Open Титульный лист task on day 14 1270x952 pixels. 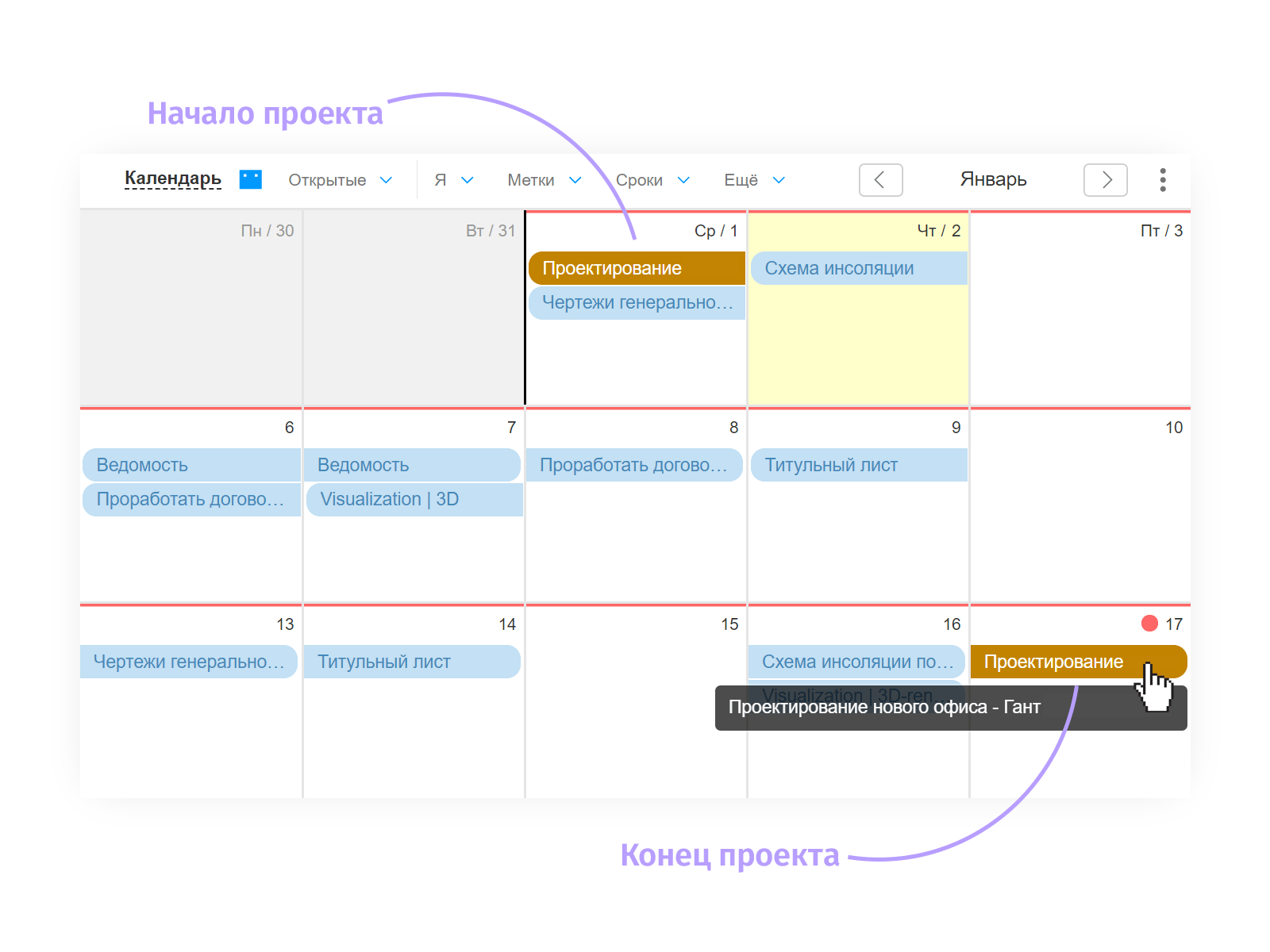click(412, 662)
